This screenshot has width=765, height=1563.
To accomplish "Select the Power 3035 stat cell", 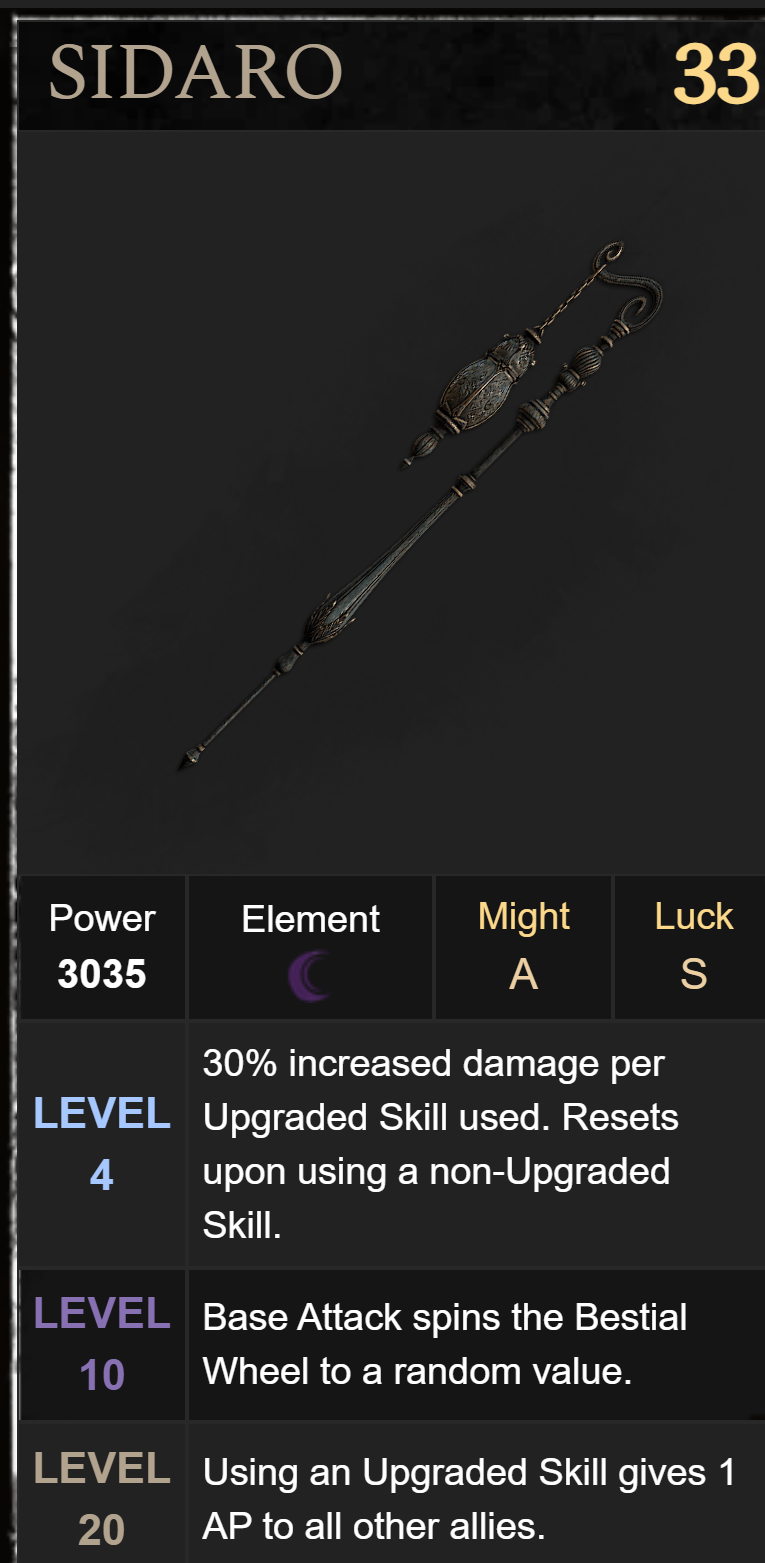I will [x=102, y=946].
